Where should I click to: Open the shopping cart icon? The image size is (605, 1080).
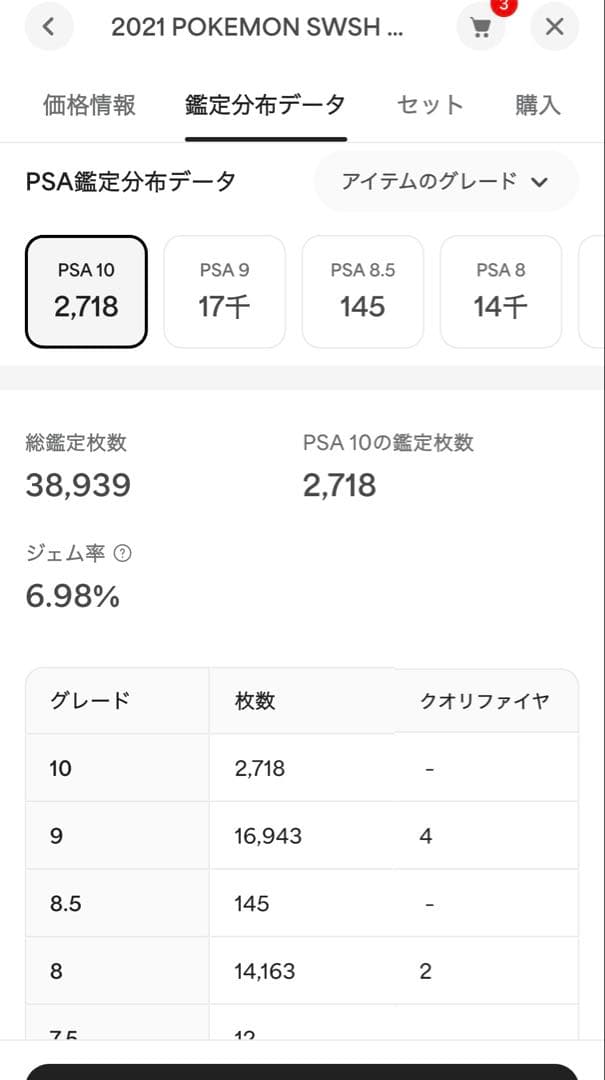click(481, 28)
